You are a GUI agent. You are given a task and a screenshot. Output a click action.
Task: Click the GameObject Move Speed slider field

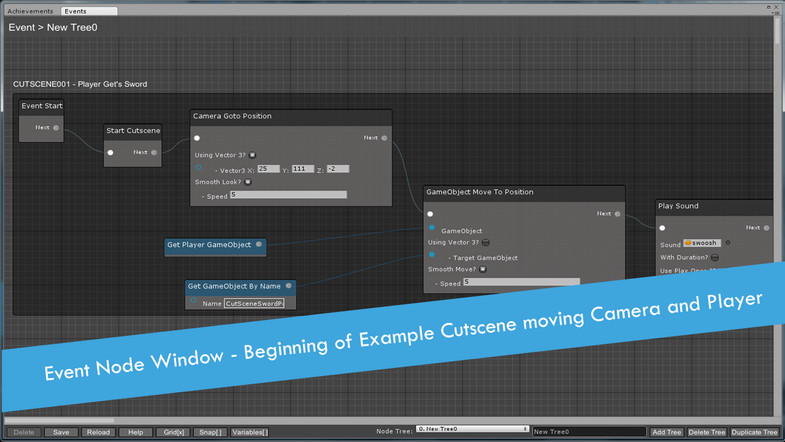pos(522,282)
